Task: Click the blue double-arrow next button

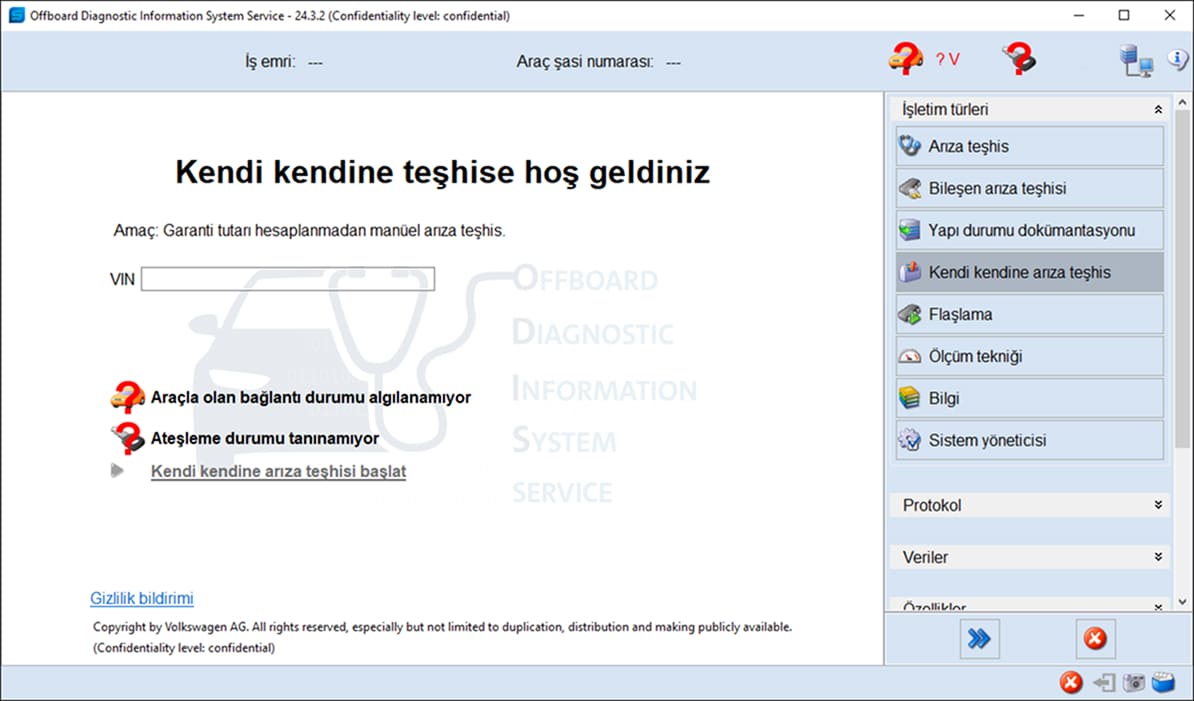Action: pyautogui.click(x=979, y=639)
